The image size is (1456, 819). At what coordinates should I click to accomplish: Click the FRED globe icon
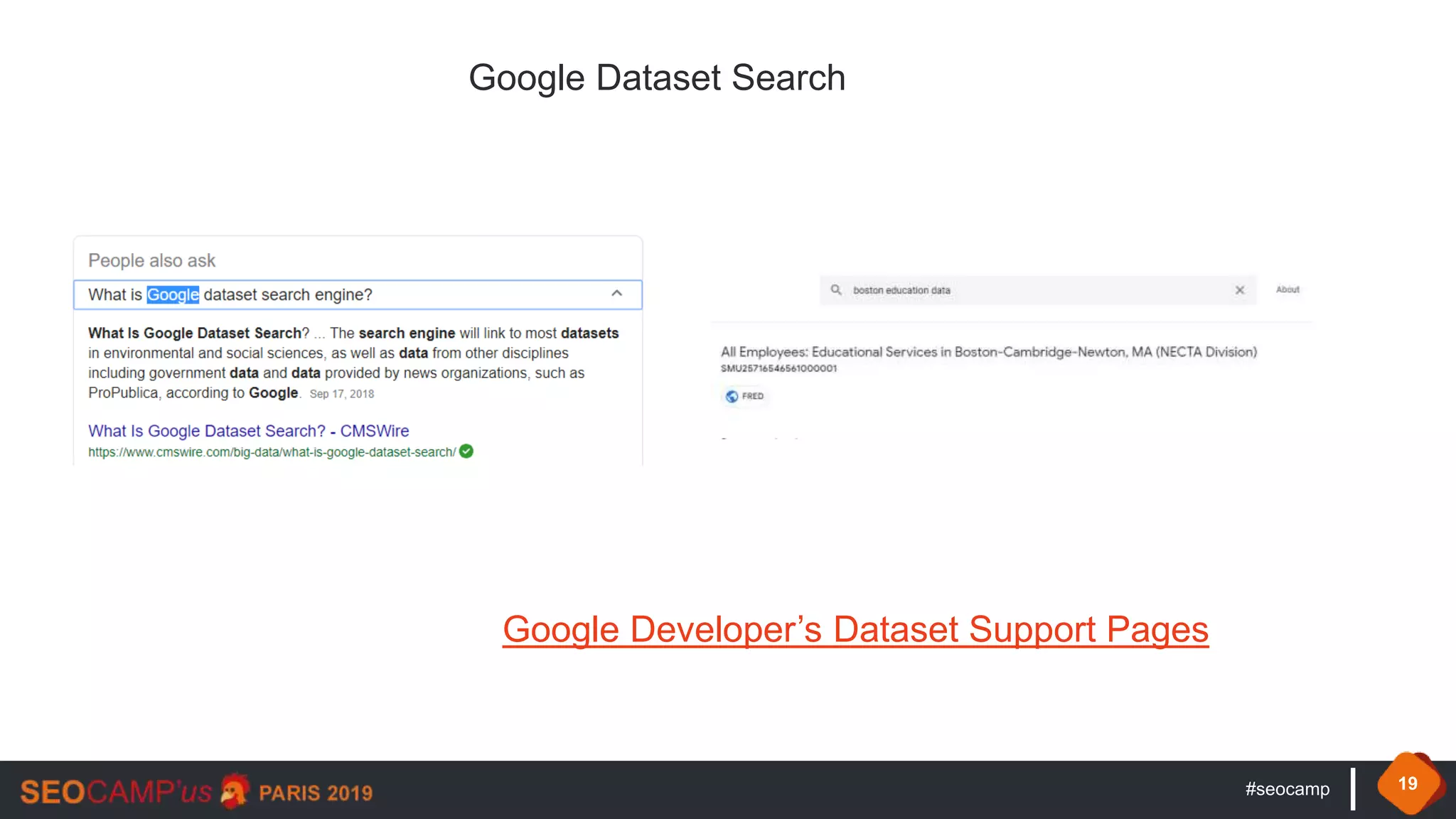pyautogui.click(x=732, y=396)
